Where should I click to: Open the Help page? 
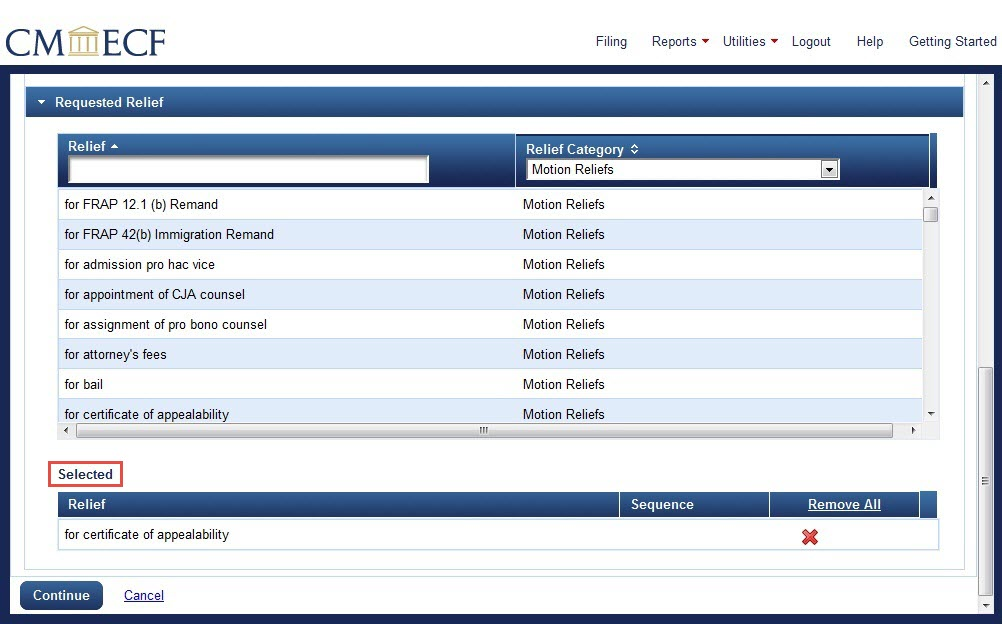870,42
